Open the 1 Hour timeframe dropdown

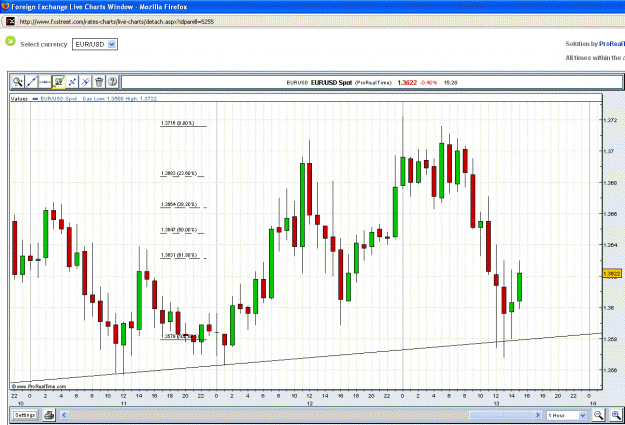[566, 415]
